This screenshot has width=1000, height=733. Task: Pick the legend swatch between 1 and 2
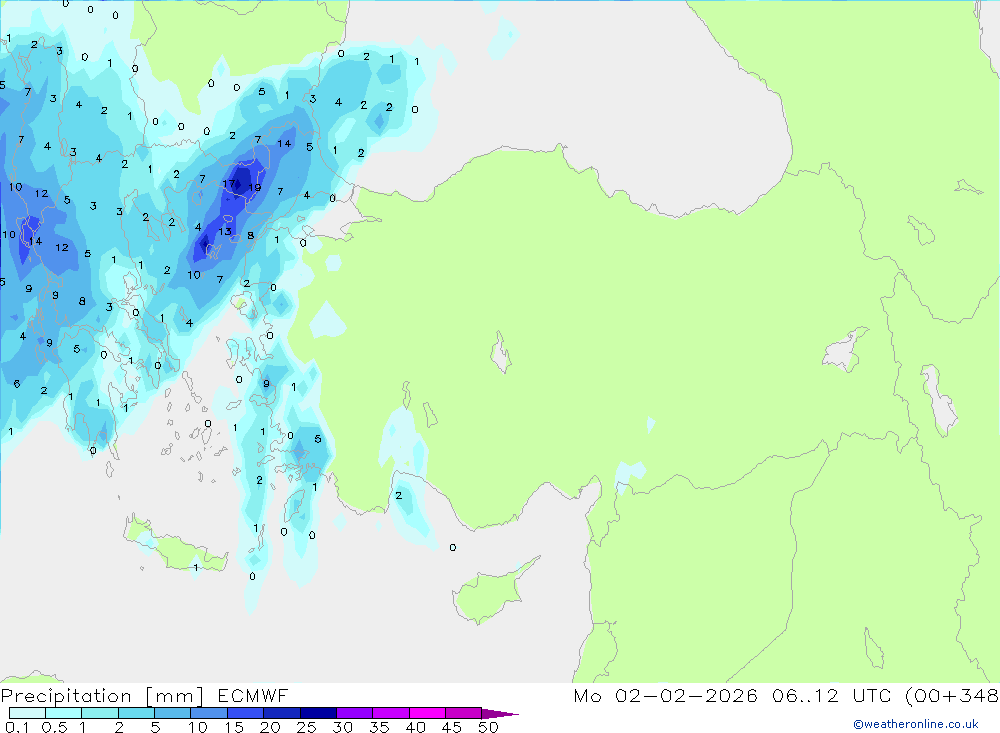[x=100, y=713]
